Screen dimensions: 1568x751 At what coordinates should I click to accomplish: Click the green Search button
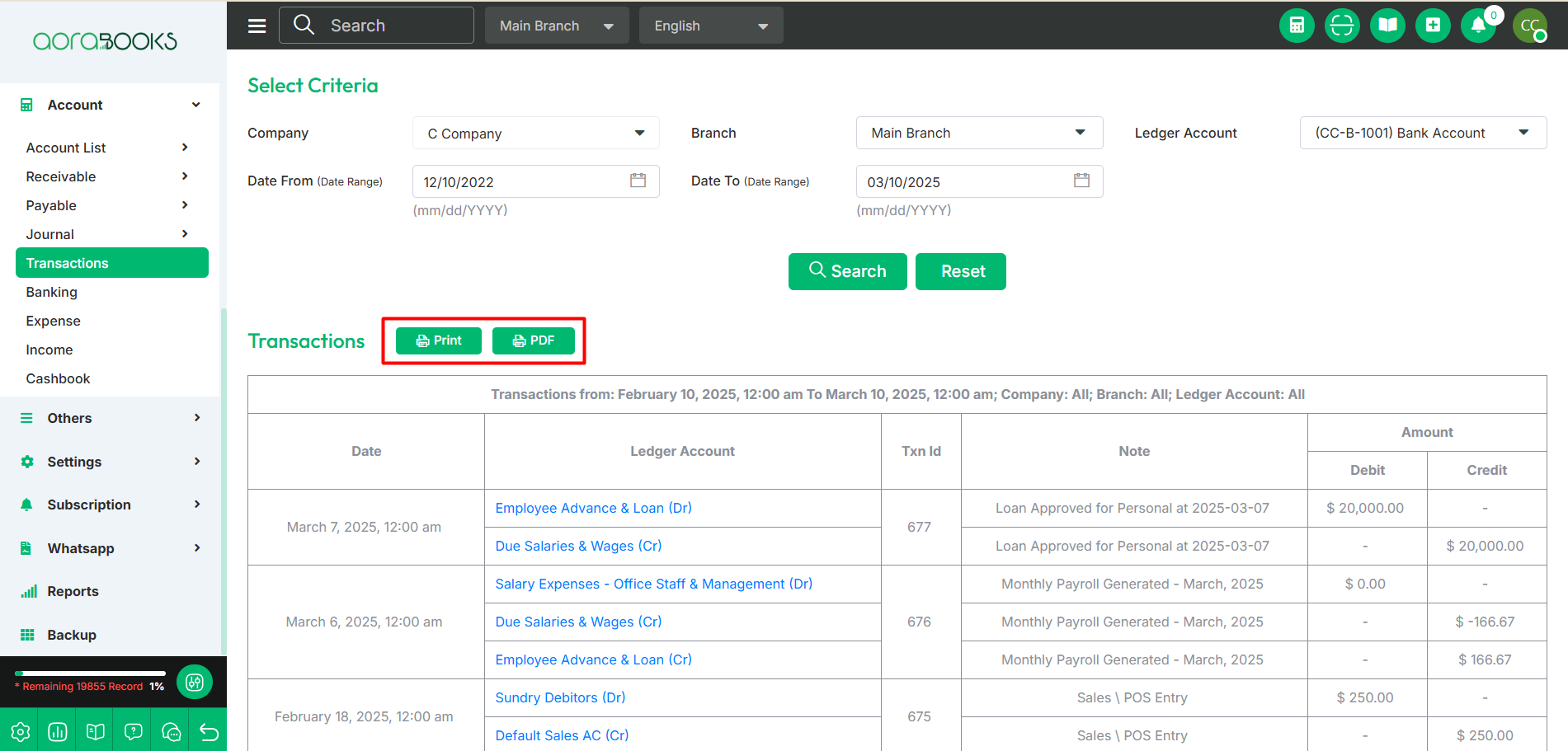tap(848, 271)
